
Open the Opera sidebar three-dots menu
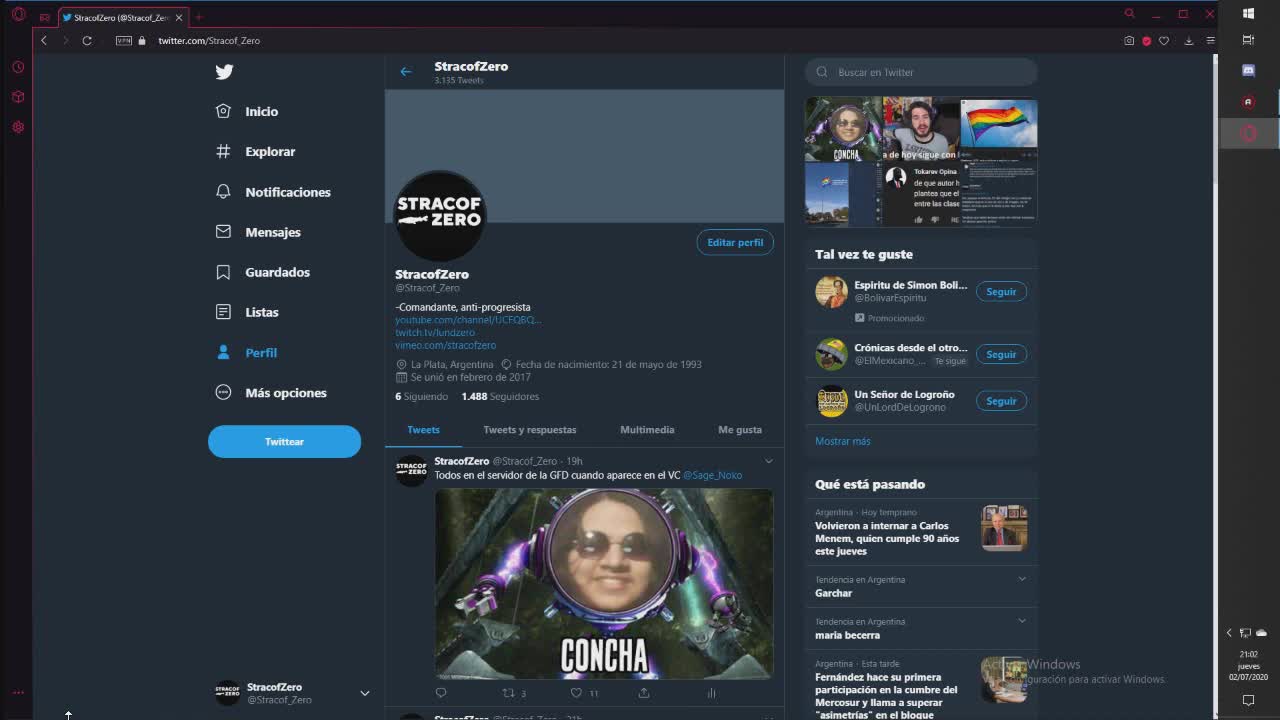pyautogui.click(x=18, y=692)
